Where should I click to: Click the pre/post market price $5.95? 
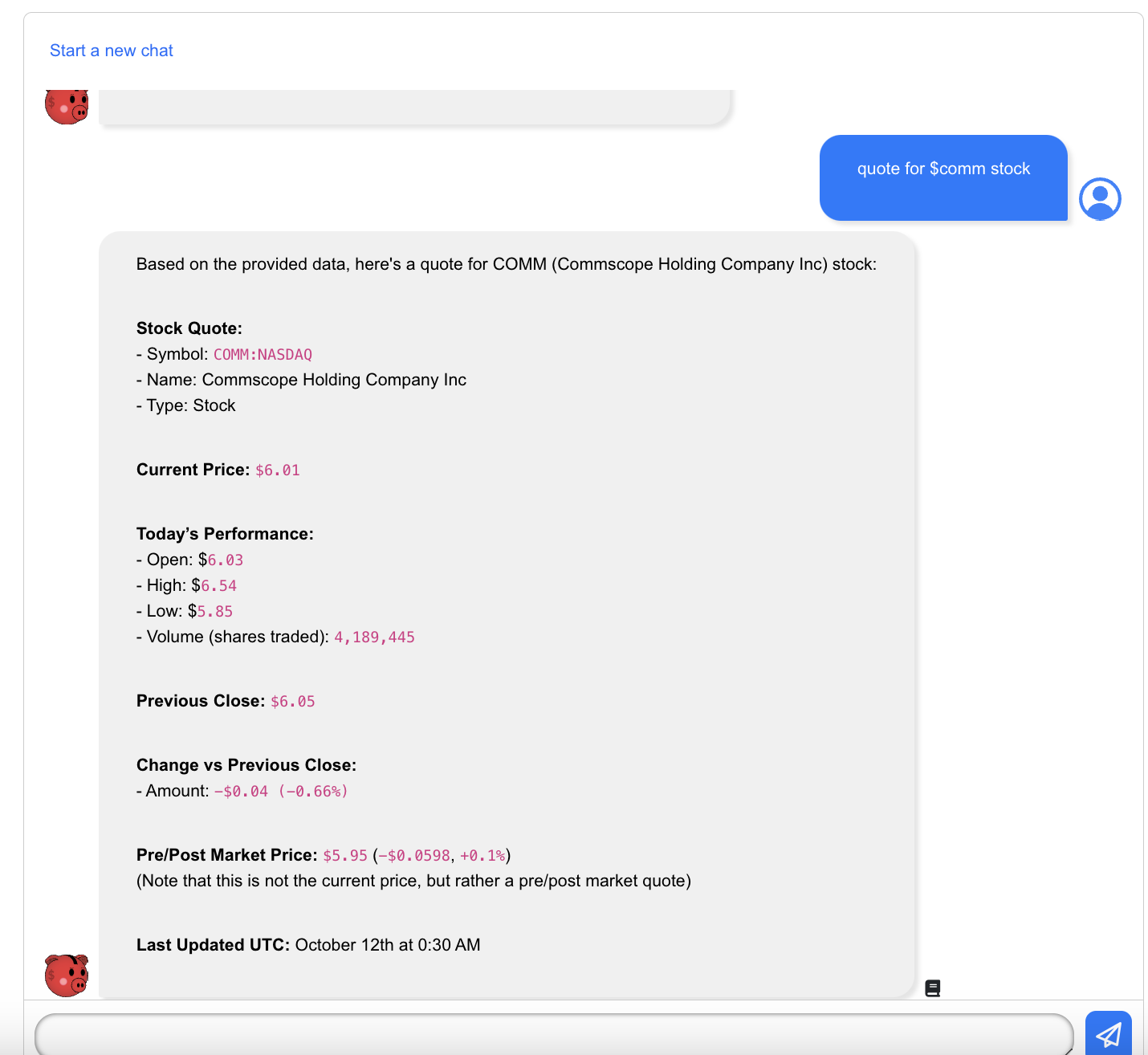345,855
